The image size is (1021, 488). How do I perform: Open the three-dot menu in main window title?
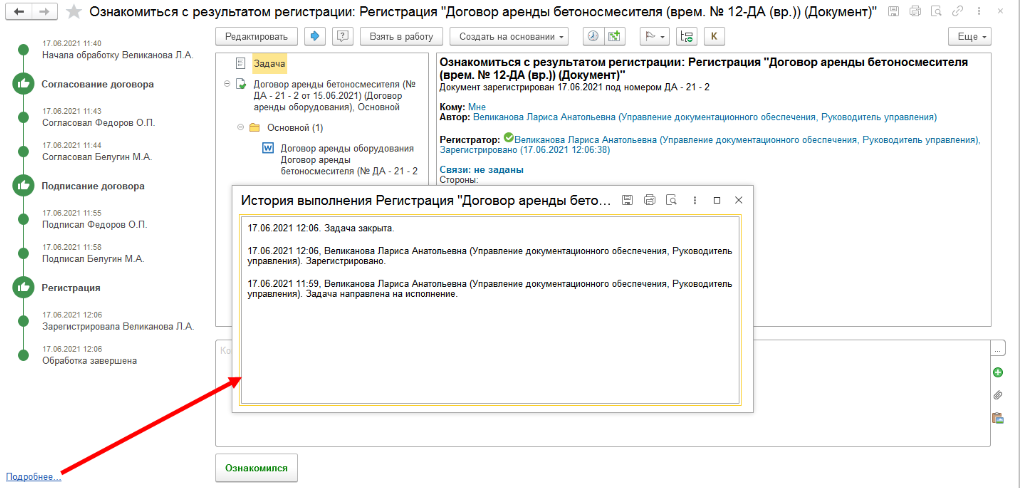click(977, 11)
